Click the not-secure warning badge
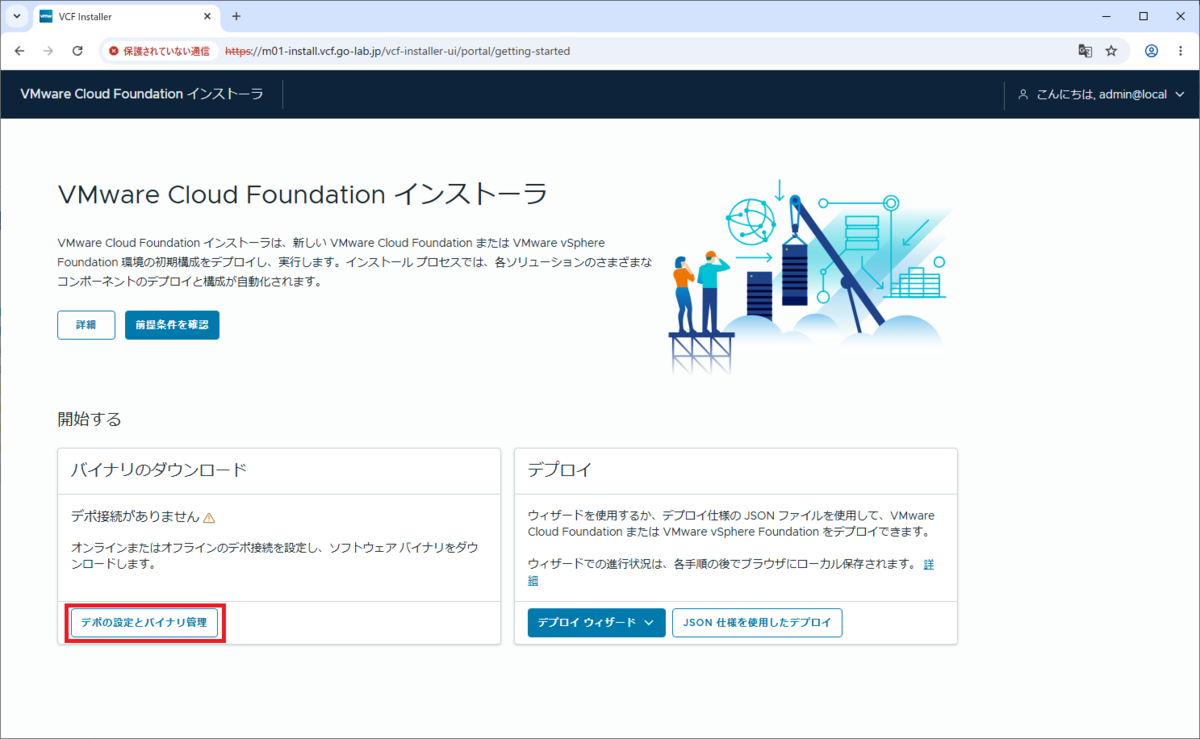This screenshot has width=1200, height=739. click(x=160, y=50)
